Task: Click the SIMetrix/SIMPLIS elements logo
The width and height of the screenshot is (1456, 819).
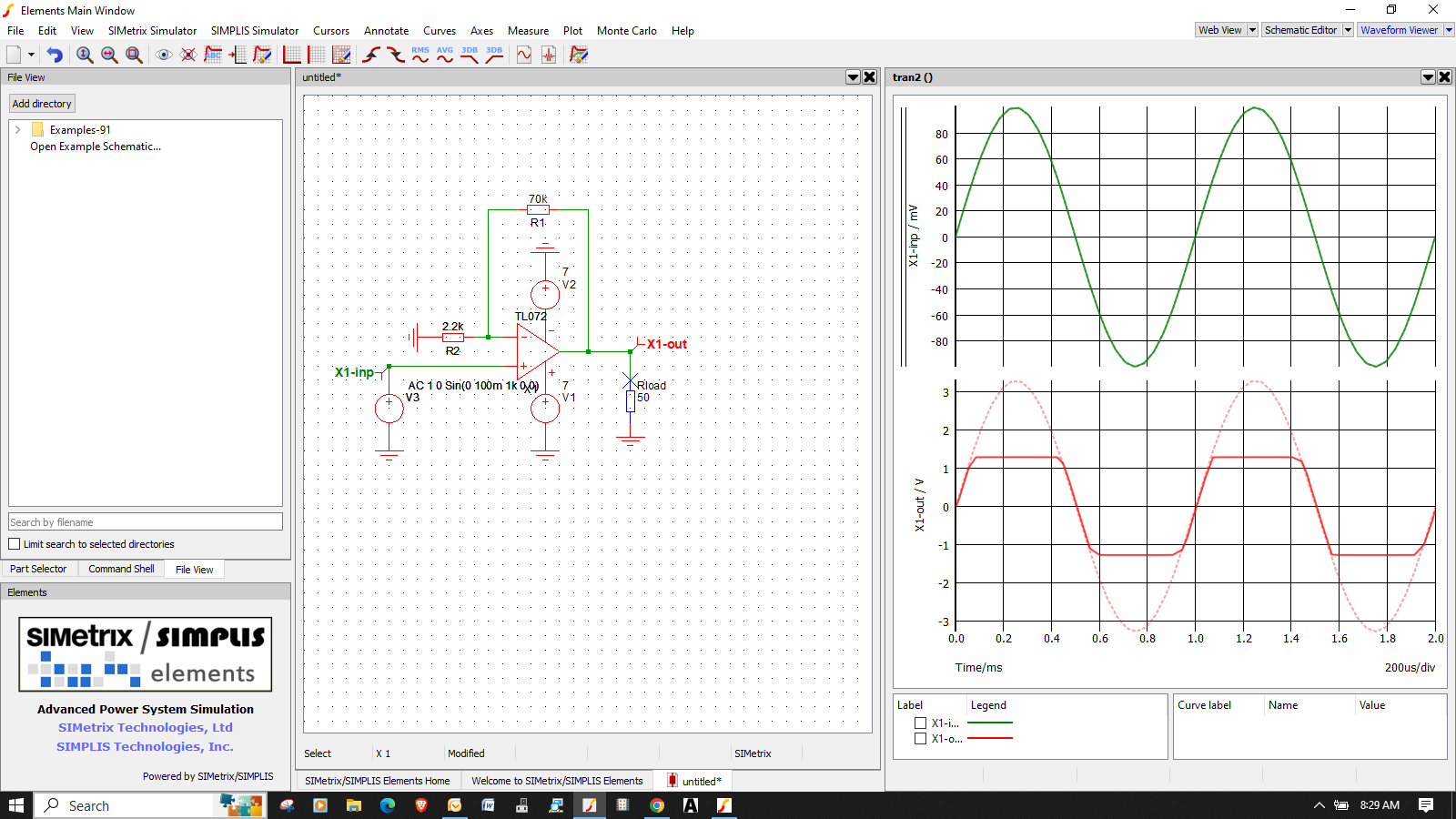Action: point(146,654)
